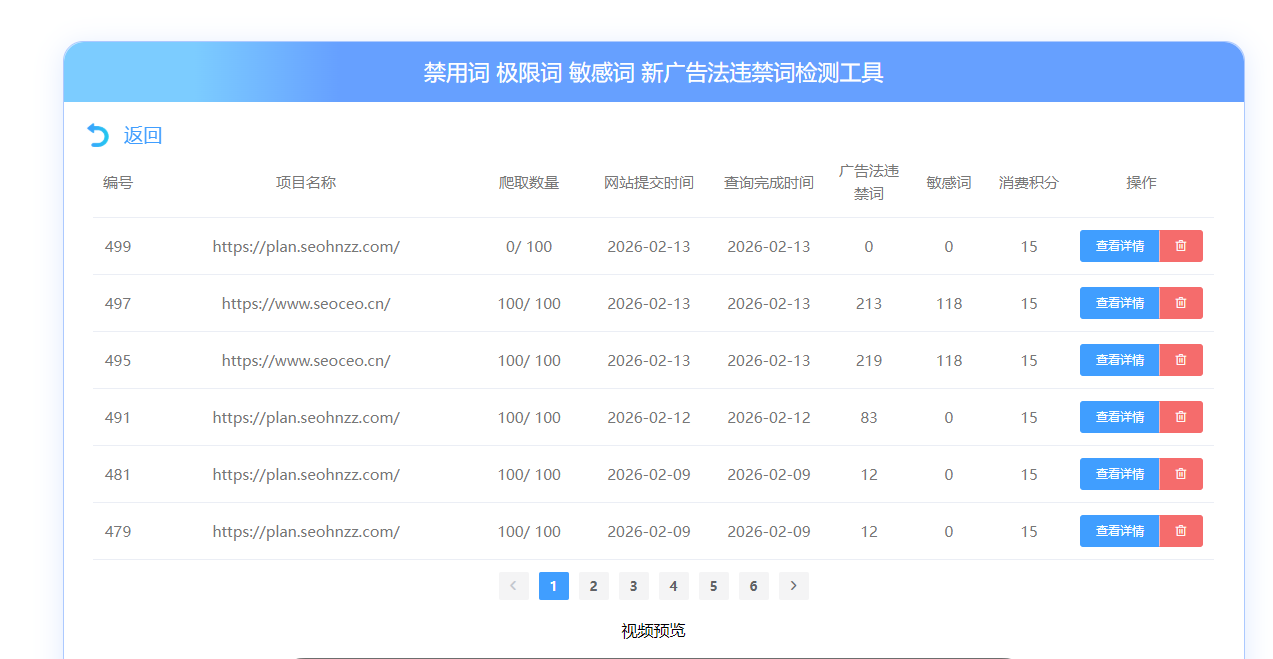The height and width of the screenshot is (659, 1273).
Task: Click the trash icon for project 497
Action: [x=1180, y=302]
